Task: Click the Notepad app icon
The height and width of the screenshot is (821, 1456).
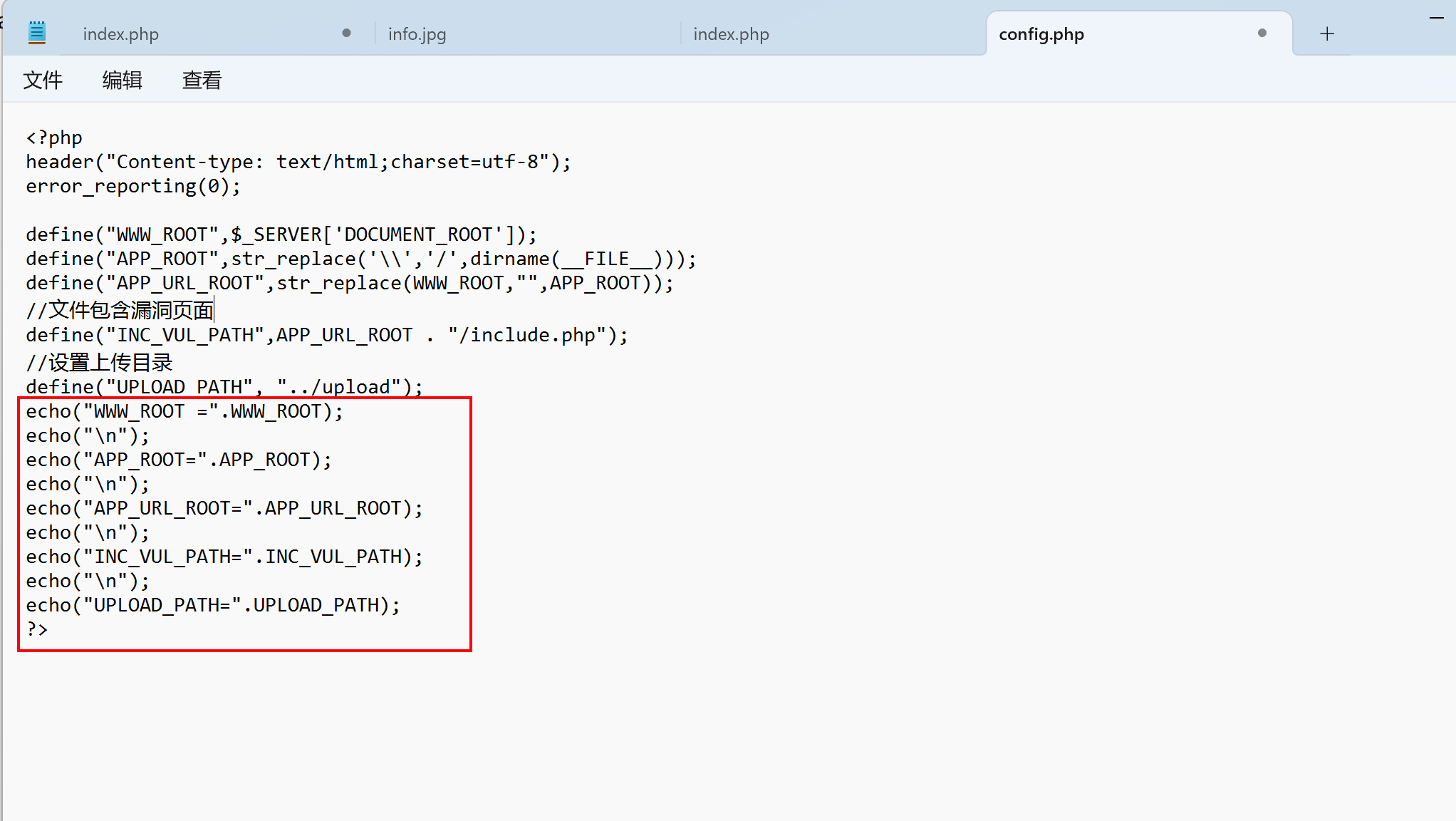Action: (37, 33)
